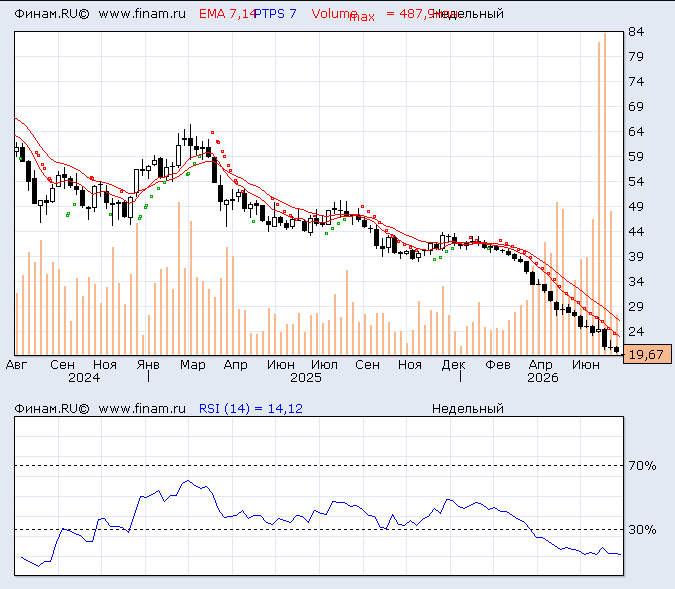
Task: Click the 19,67 current price label
Action: pyautogui.click(x=647, y=354)
